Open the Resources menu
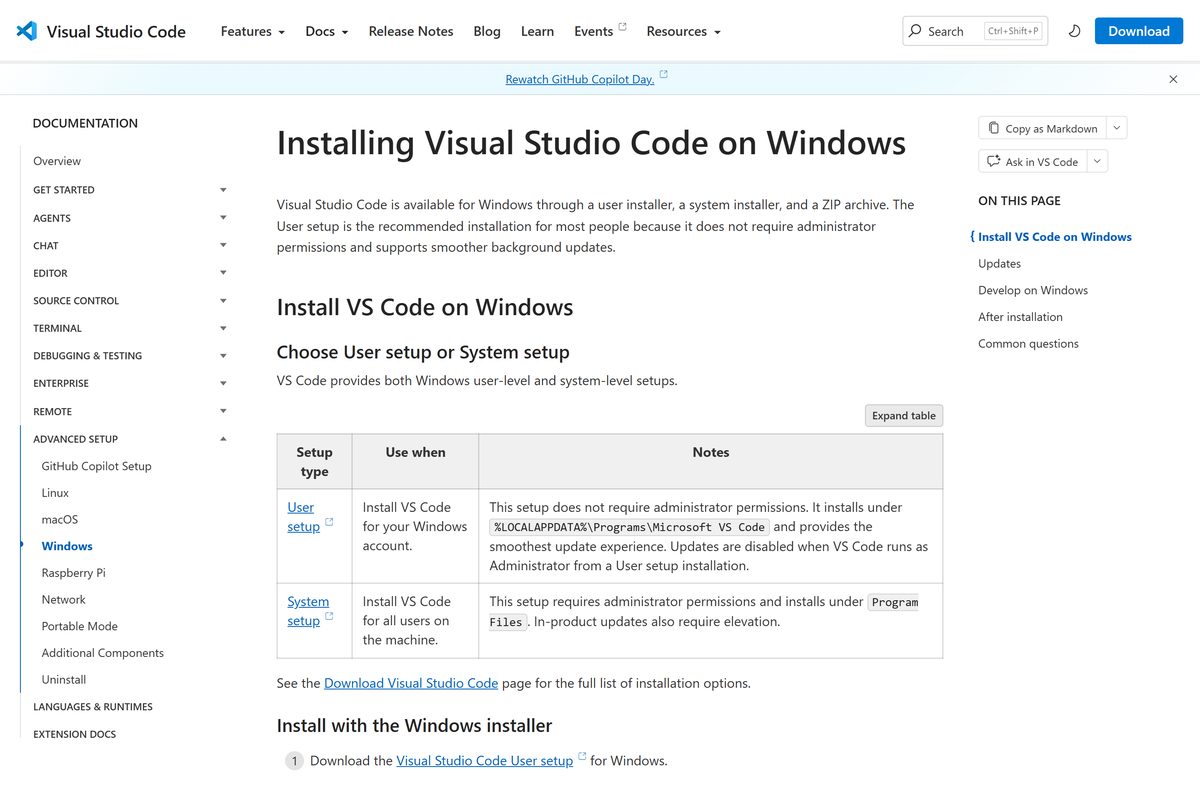1200x792 pixels. point(683,31)
